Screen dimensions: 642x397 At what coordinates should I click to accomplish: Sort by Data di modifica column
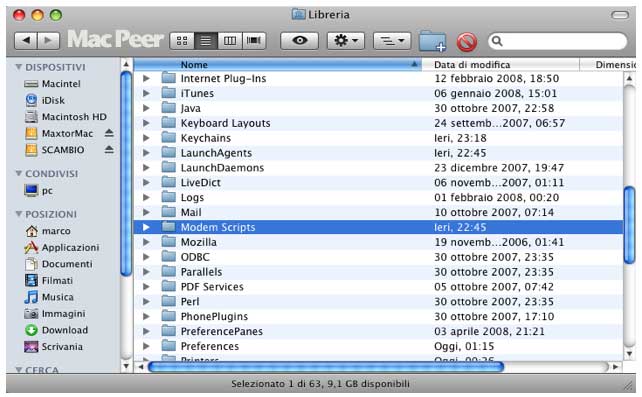500,65
